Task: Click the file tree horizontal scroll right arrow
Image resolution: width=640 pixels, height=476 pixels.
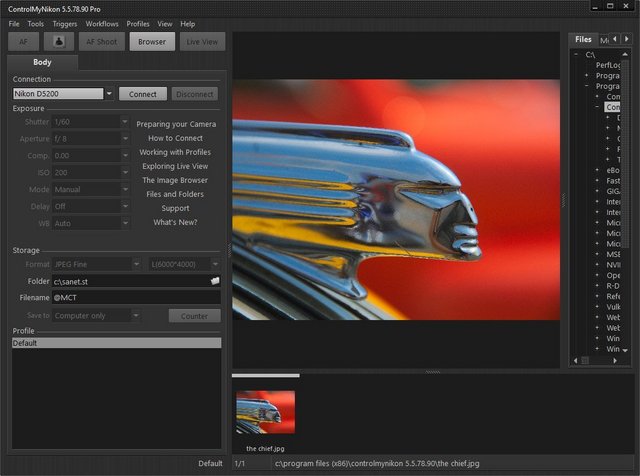Action: 615,360
